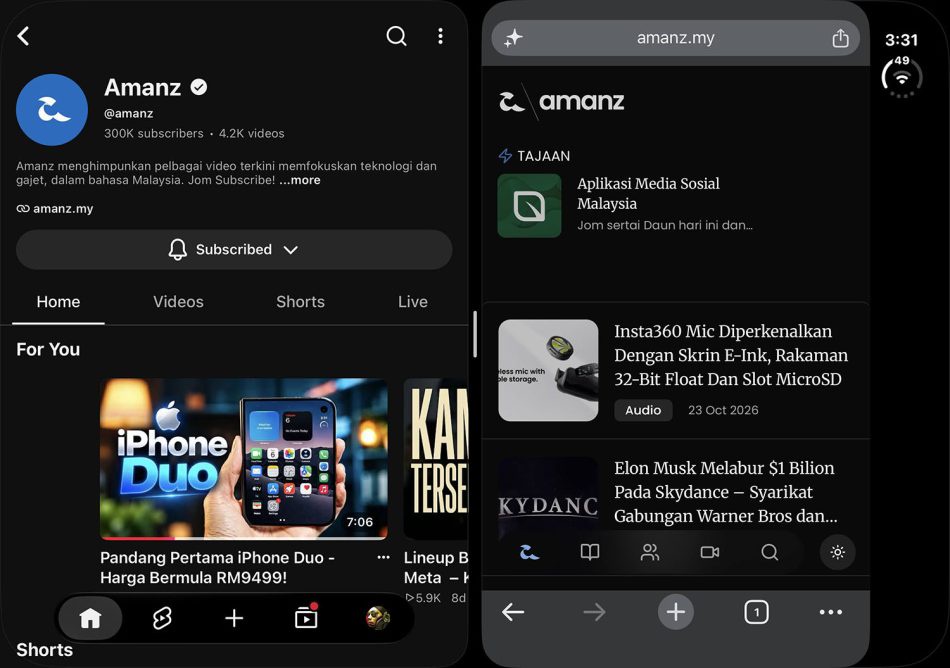
Task: Switch to the Home tab on Amanz channel
Action: [58, 302]
